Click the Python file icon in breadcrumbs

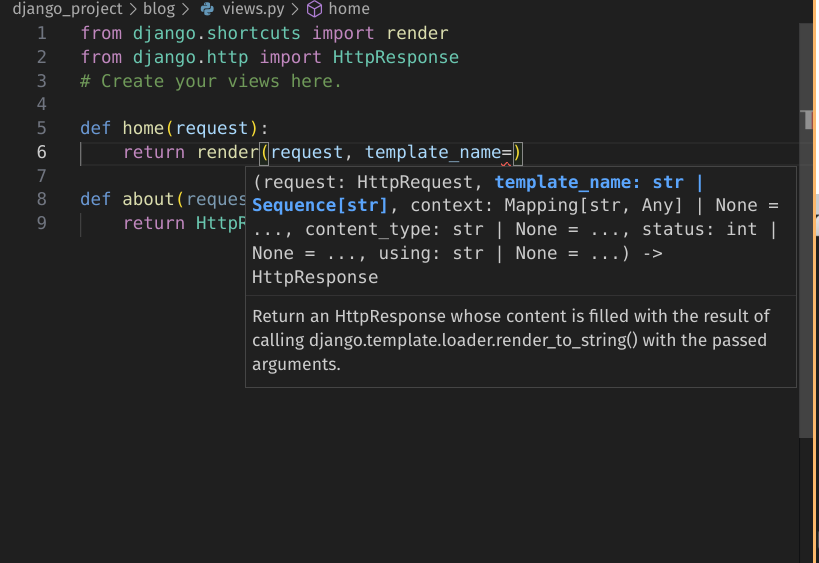[207, 9]
